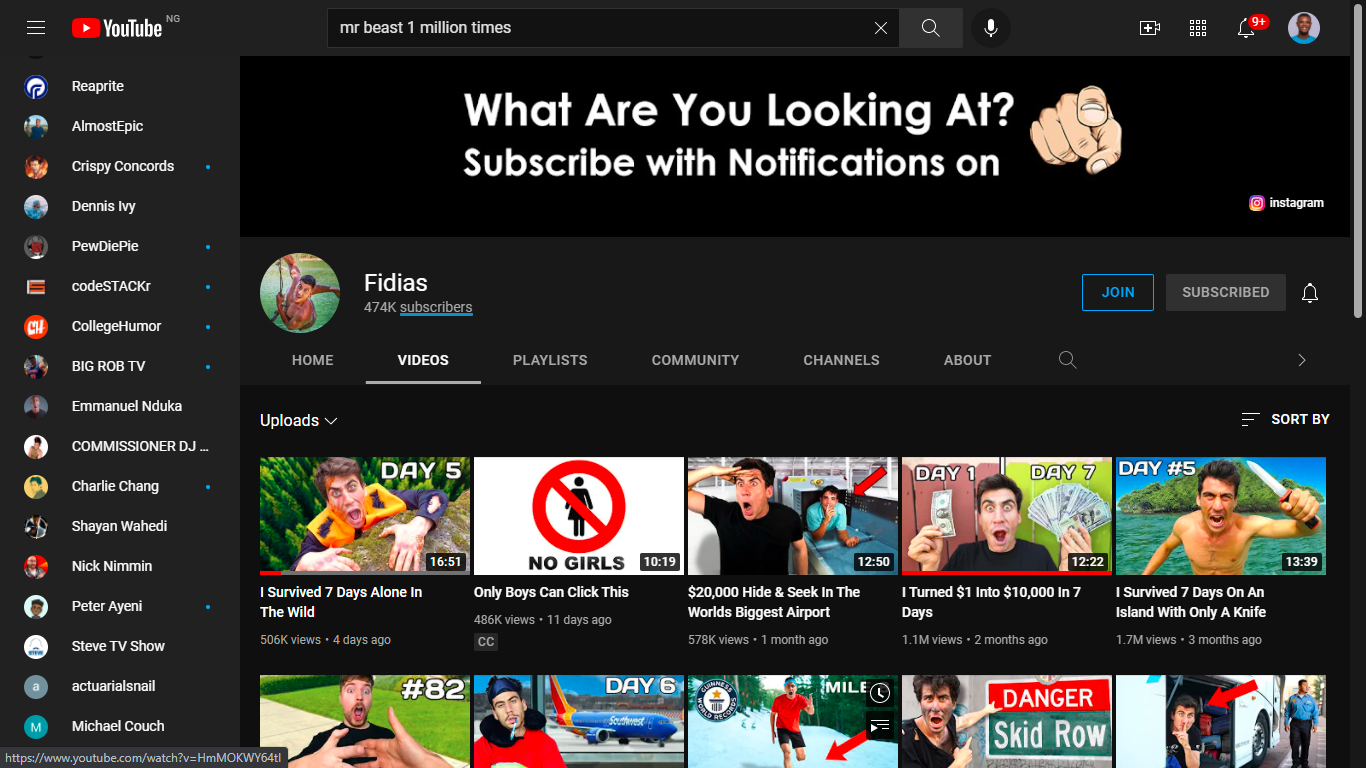Open Instagram link on channel banner
Screen dimensions: 1366x768
click(1287, 203)
